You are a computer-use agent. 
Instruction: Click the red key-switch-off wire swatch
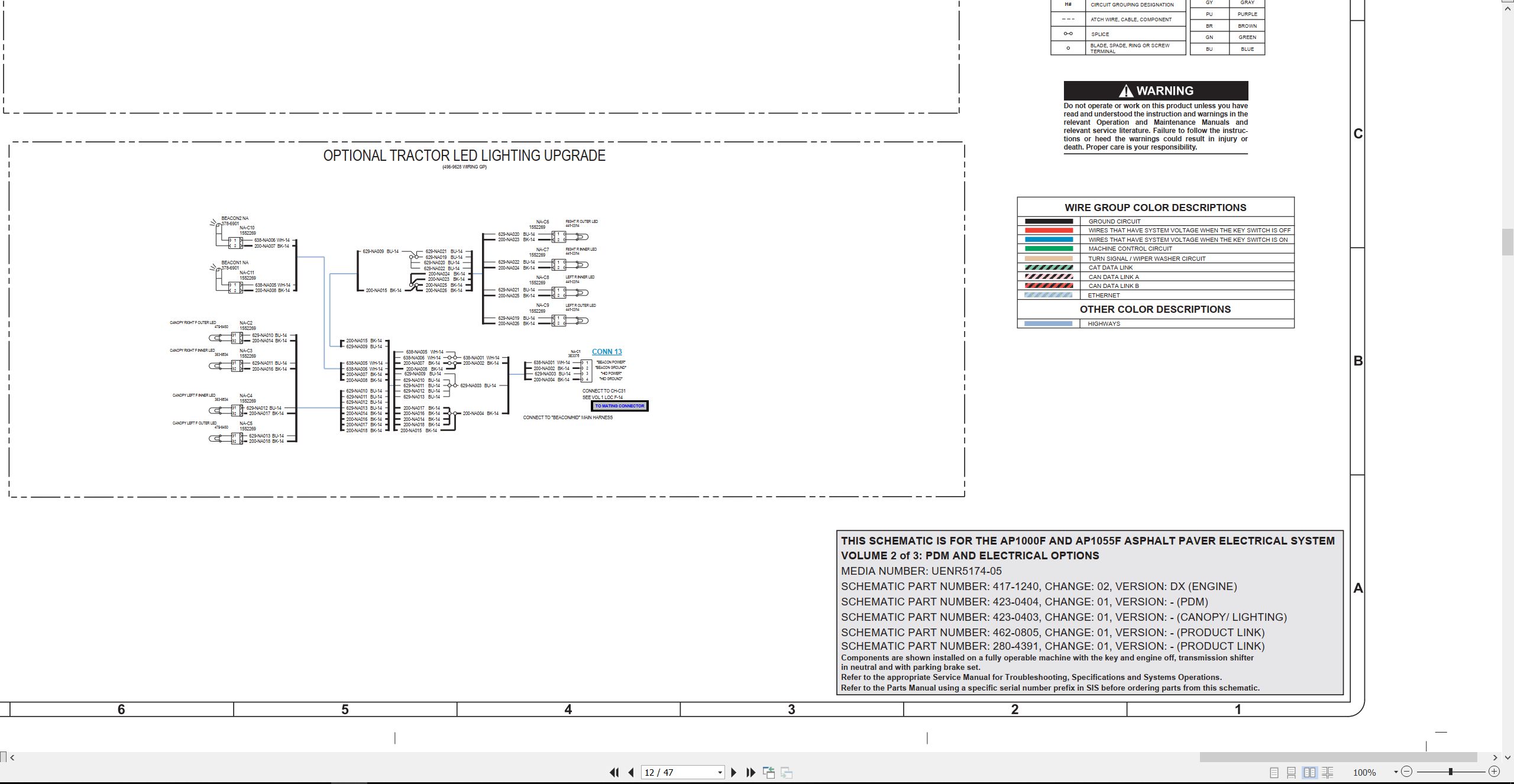pyautogui.click(x=1049, y=231)
